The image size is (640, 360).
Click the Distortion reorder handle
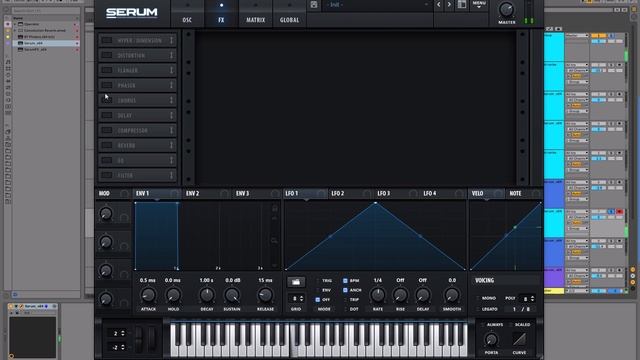click(x=171, y=55)
